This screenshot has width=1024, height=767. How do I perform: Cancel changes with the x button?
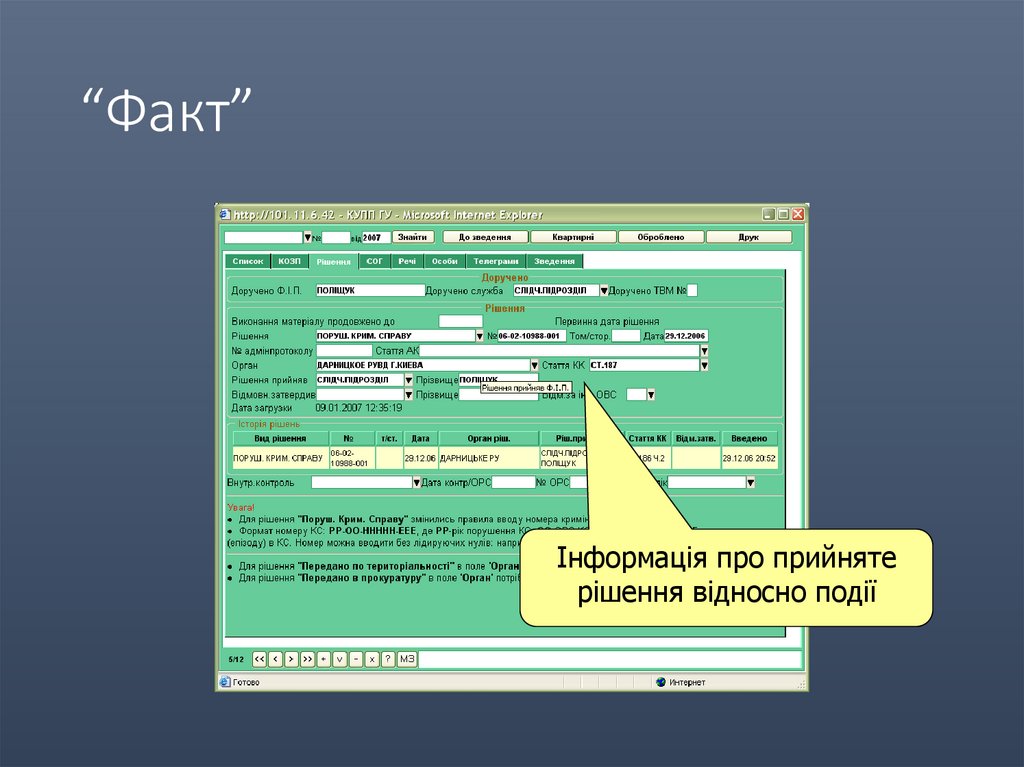coord(372,659)
